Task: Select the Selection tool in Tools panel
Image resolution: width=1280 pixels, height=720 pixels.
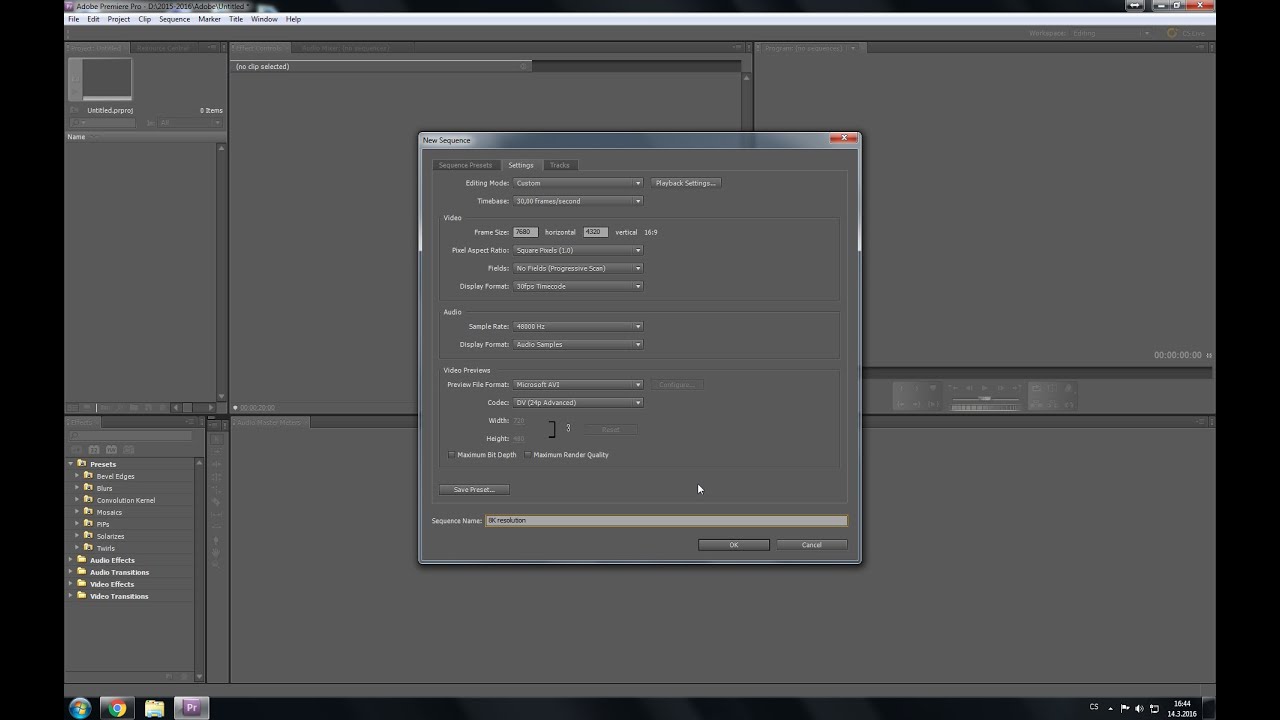Action: click(215, 440)
